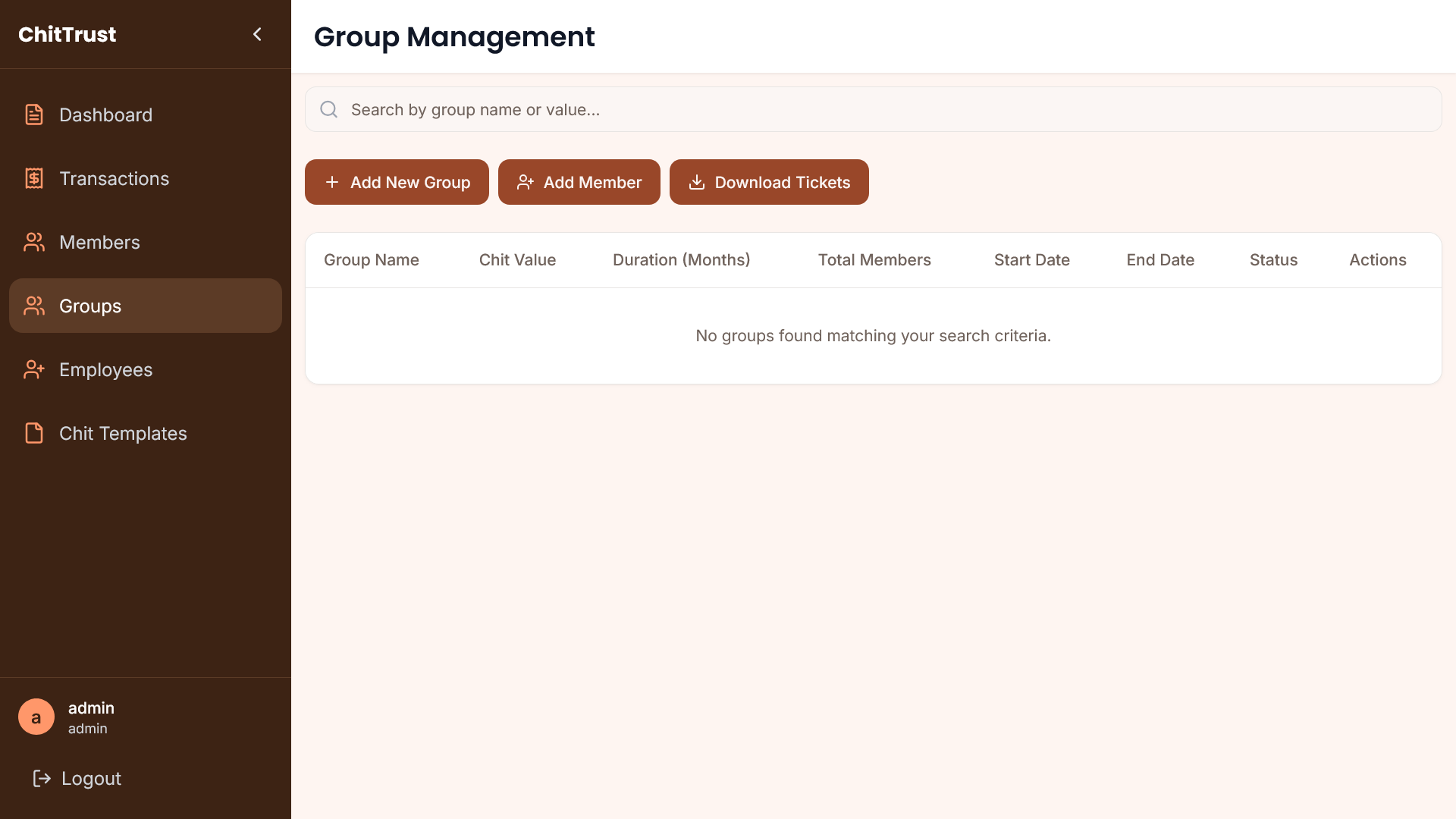Click the Employees user-plus icon

tap(34, 369)
